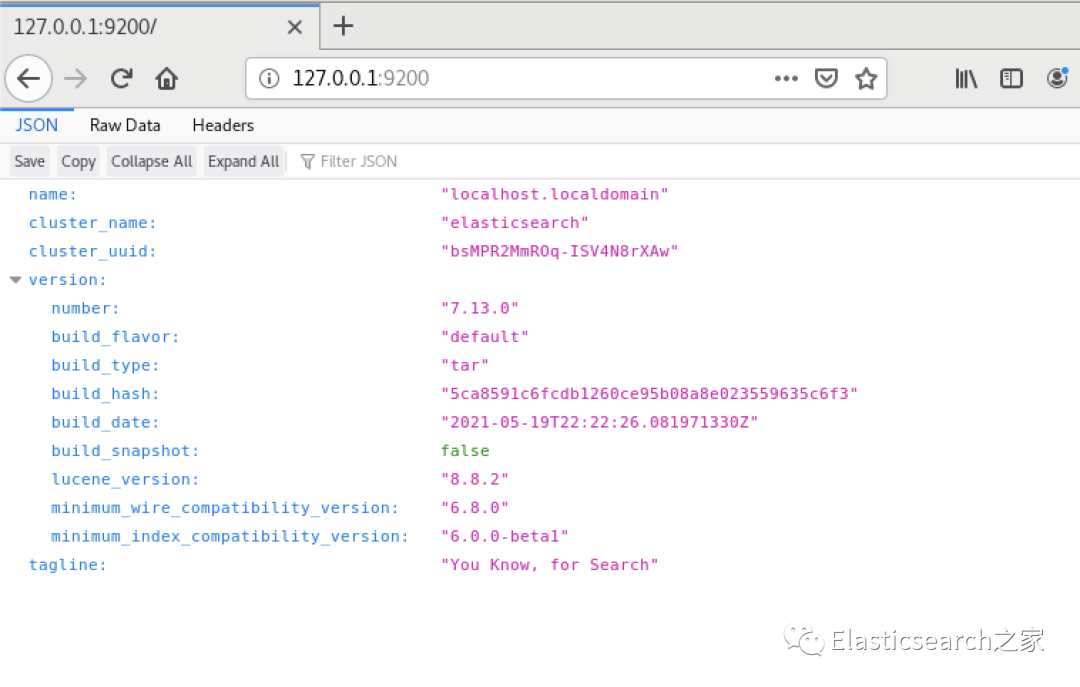Image resolution: width=1080 pixels, height=687 pixels.
Task: Reload the page with the refresh icon
Action: click(x=122, y=79)
